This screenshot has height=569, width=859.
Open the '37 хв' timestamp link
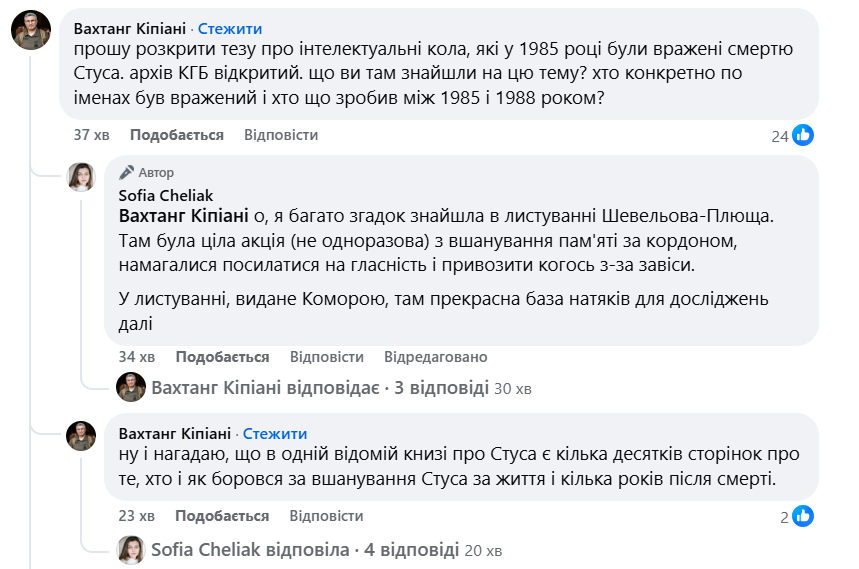point(91,135)
